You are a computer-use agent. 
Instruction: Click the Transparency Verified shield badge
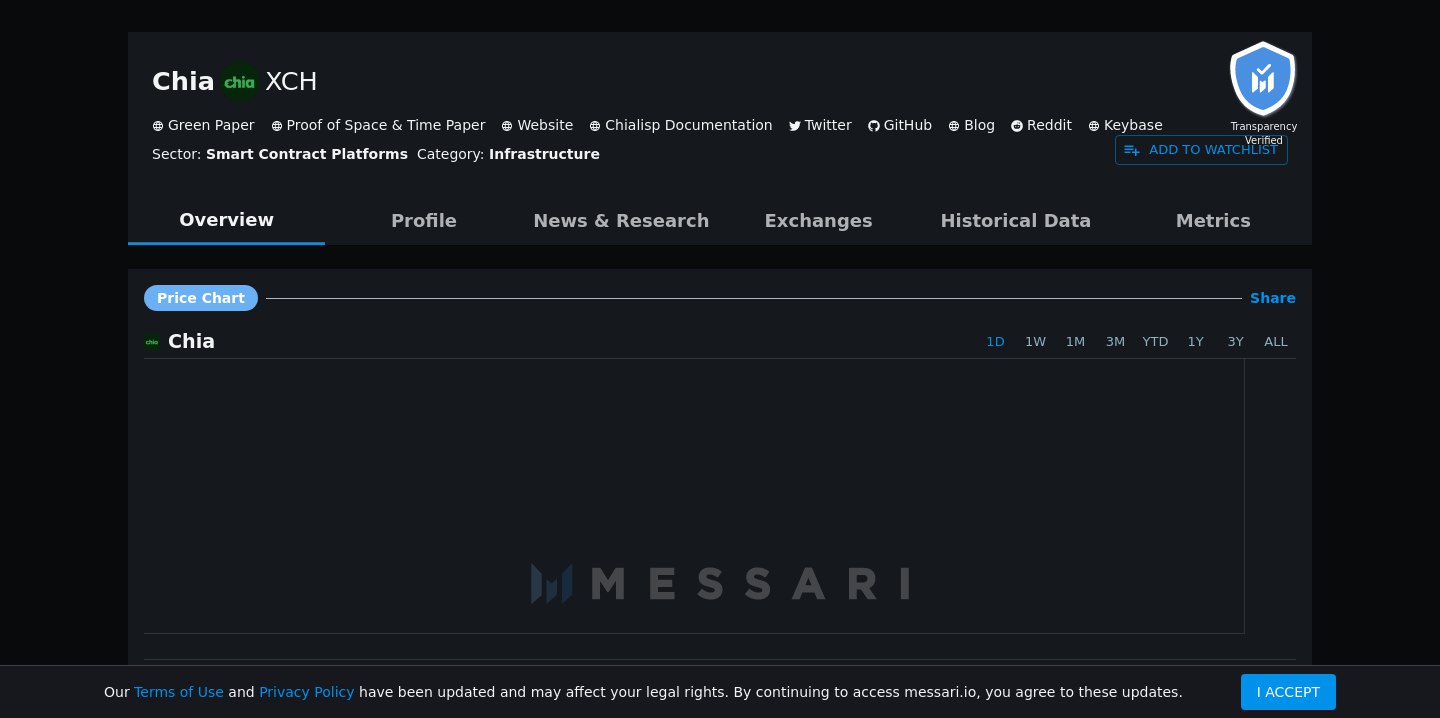coord(1263,79)
